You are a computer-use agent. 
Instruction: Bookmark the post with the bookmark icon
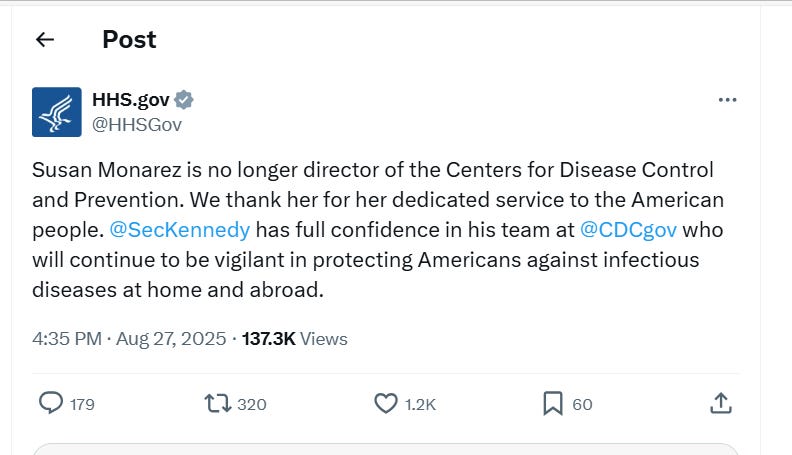(x=553, y=403)
